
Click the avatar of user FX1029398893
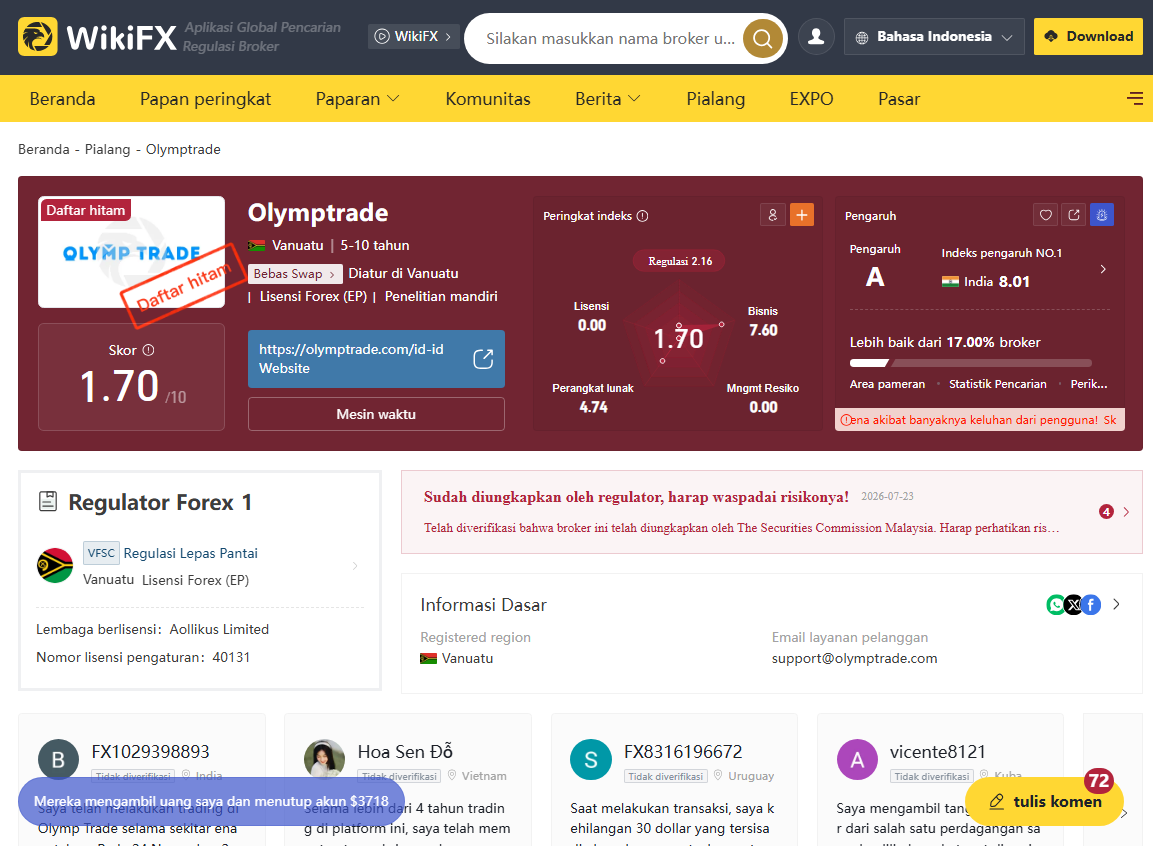pyautogui.click(x=58, y=760)
